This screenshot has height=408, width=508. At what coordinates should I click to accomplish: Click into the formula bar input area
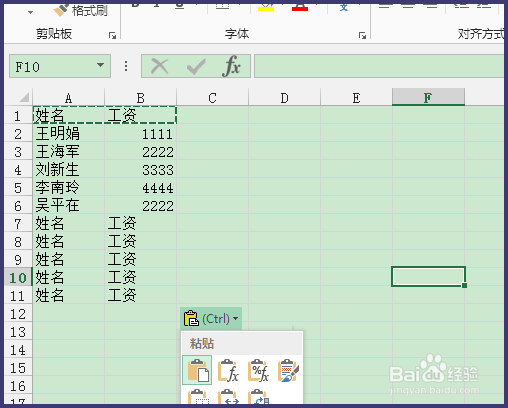pyautogui.click(x=379, y=66)
